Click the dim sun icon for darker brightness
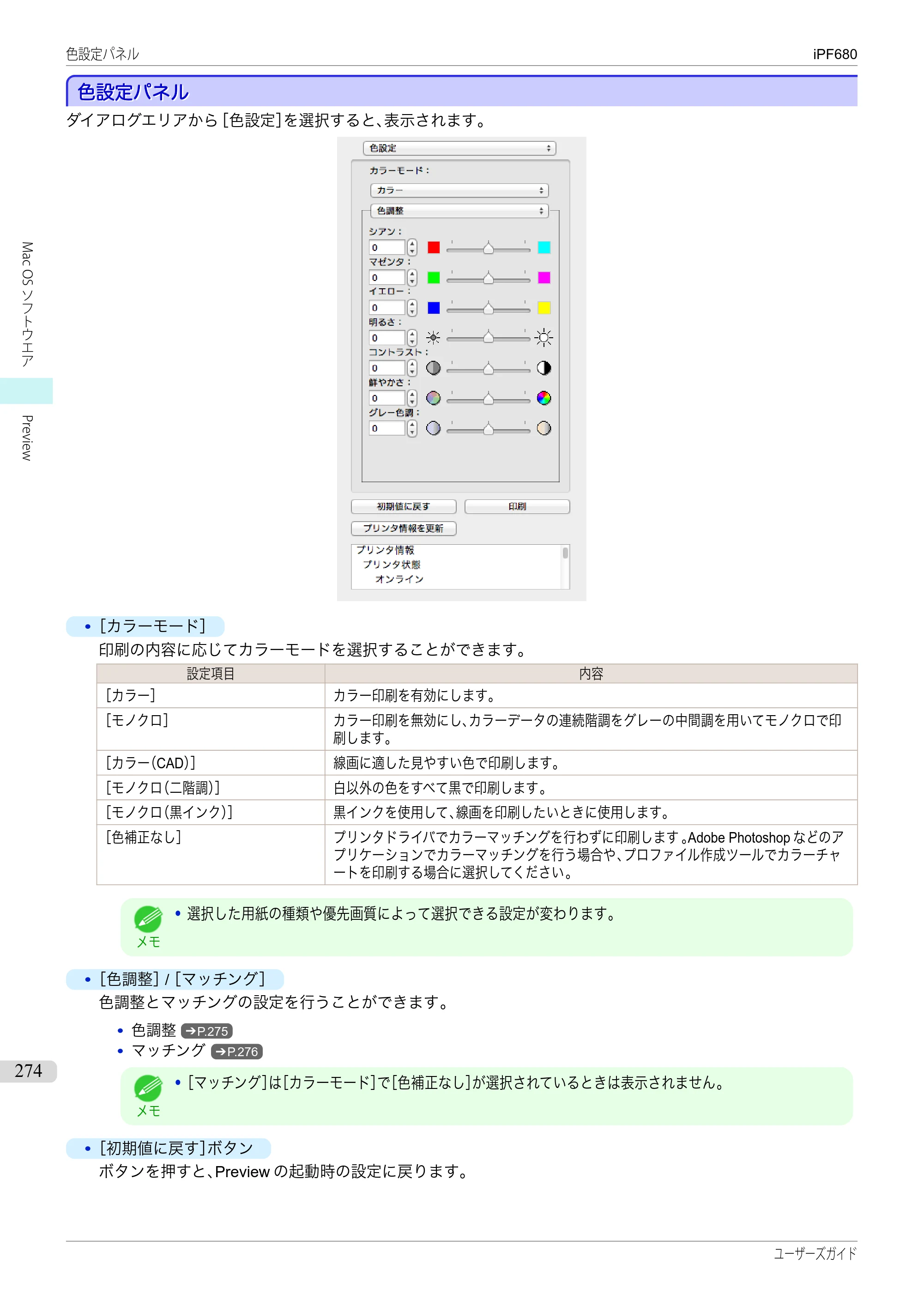 point(433,338)
